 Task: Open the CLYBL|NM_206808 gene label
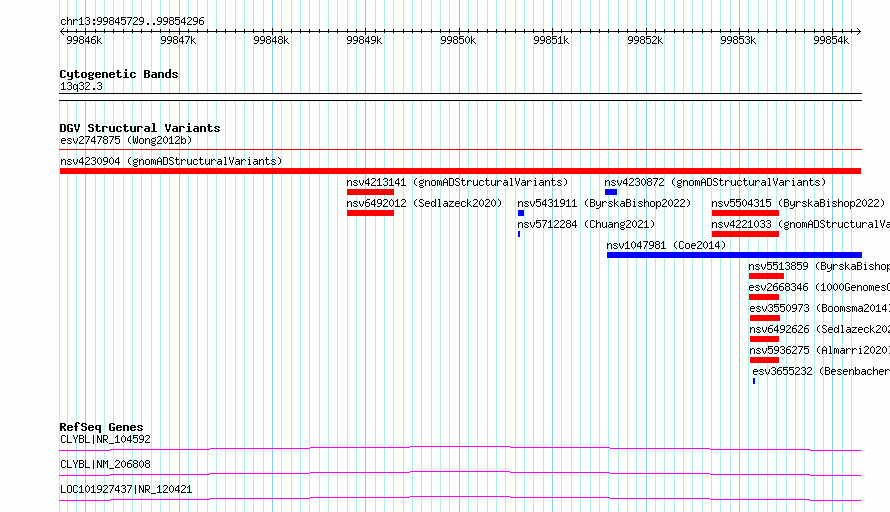pos(106,464)
